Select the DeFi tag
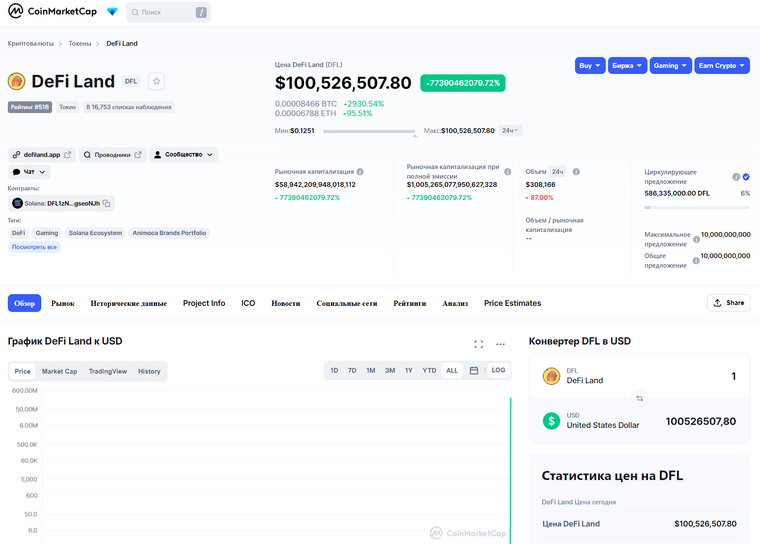Screen dimensions: 760x544 click(x=18, y=233)
